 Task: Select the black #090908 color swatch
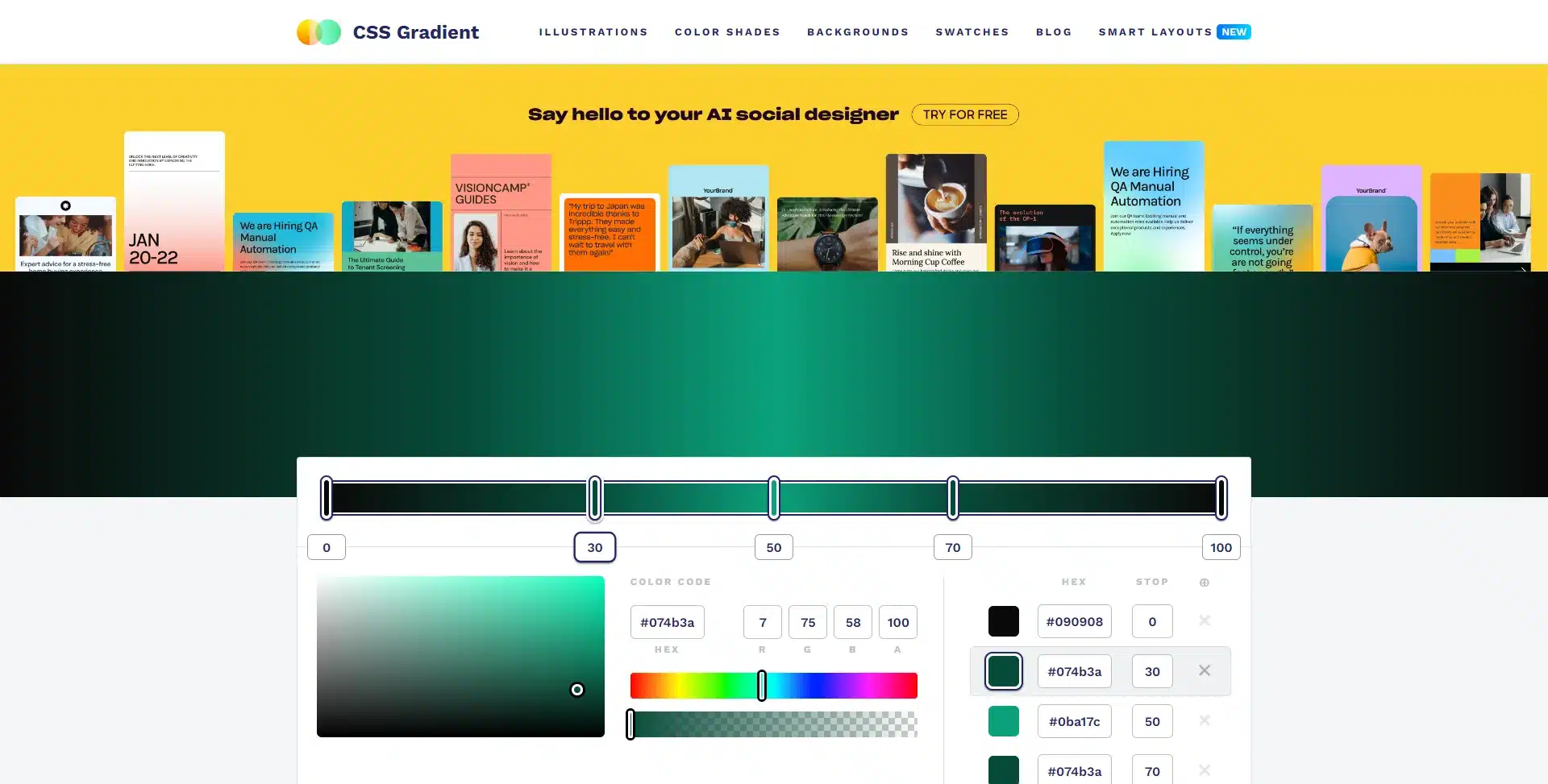point(1003,621)
